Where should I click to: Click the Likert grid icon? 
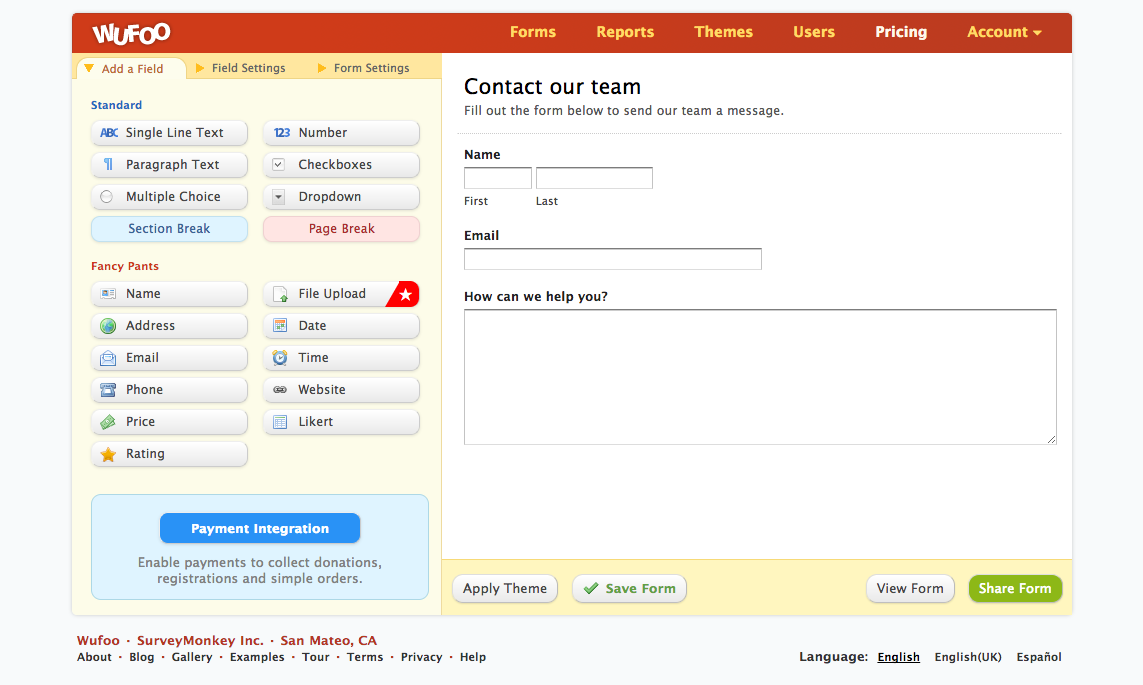(280, 422)
